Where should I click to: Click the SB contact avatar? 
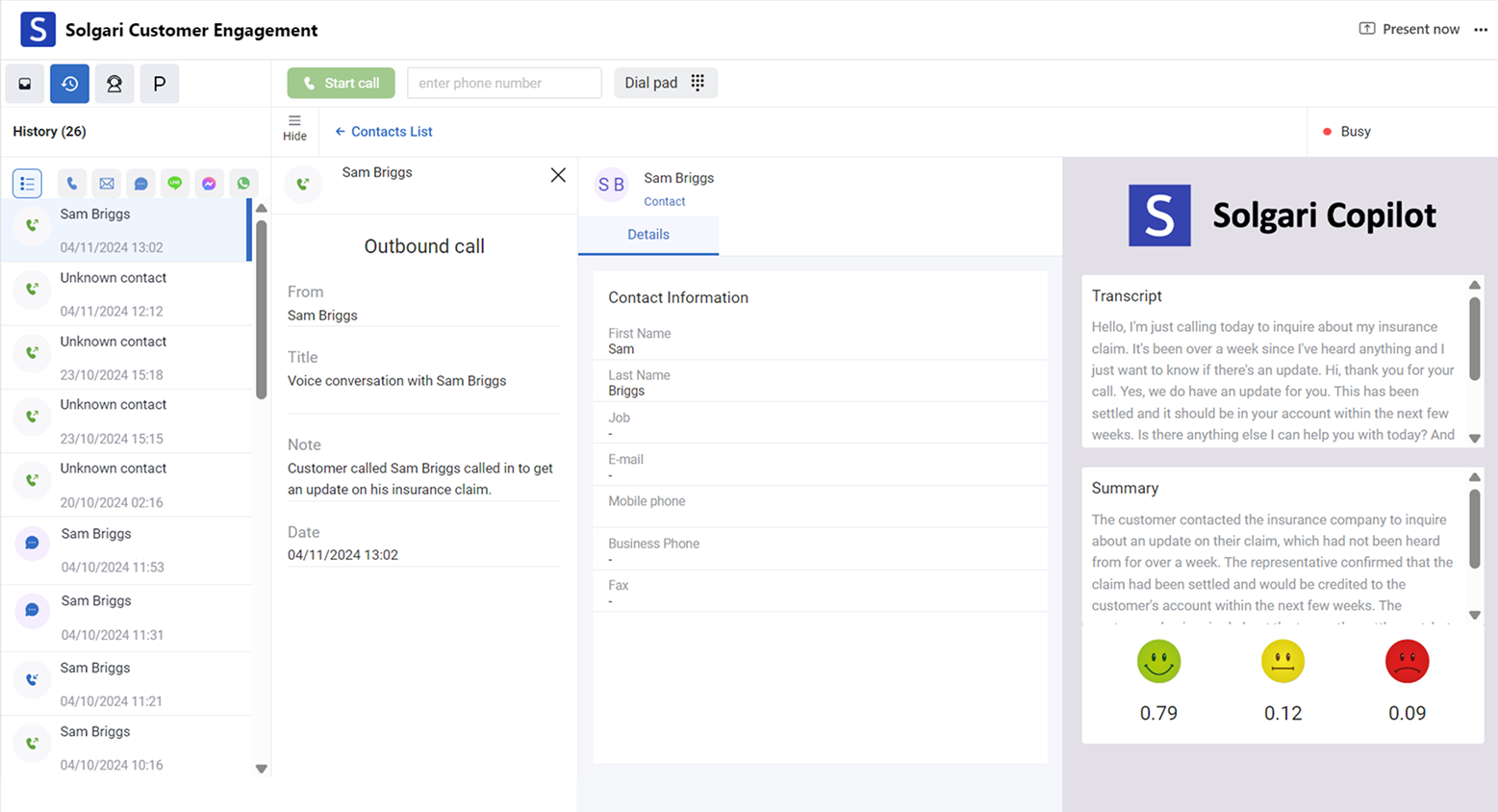pyautogui.click(x=611, y=185)
